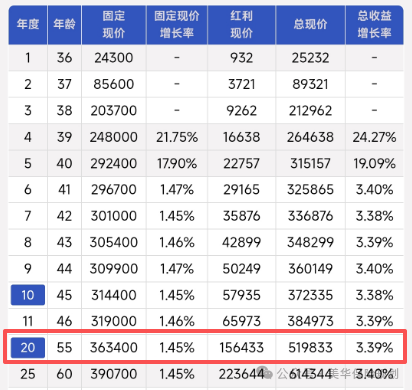Click total return rate 24.27%
The width and height of the screenshot is (412, 390).
pos(374,137)
